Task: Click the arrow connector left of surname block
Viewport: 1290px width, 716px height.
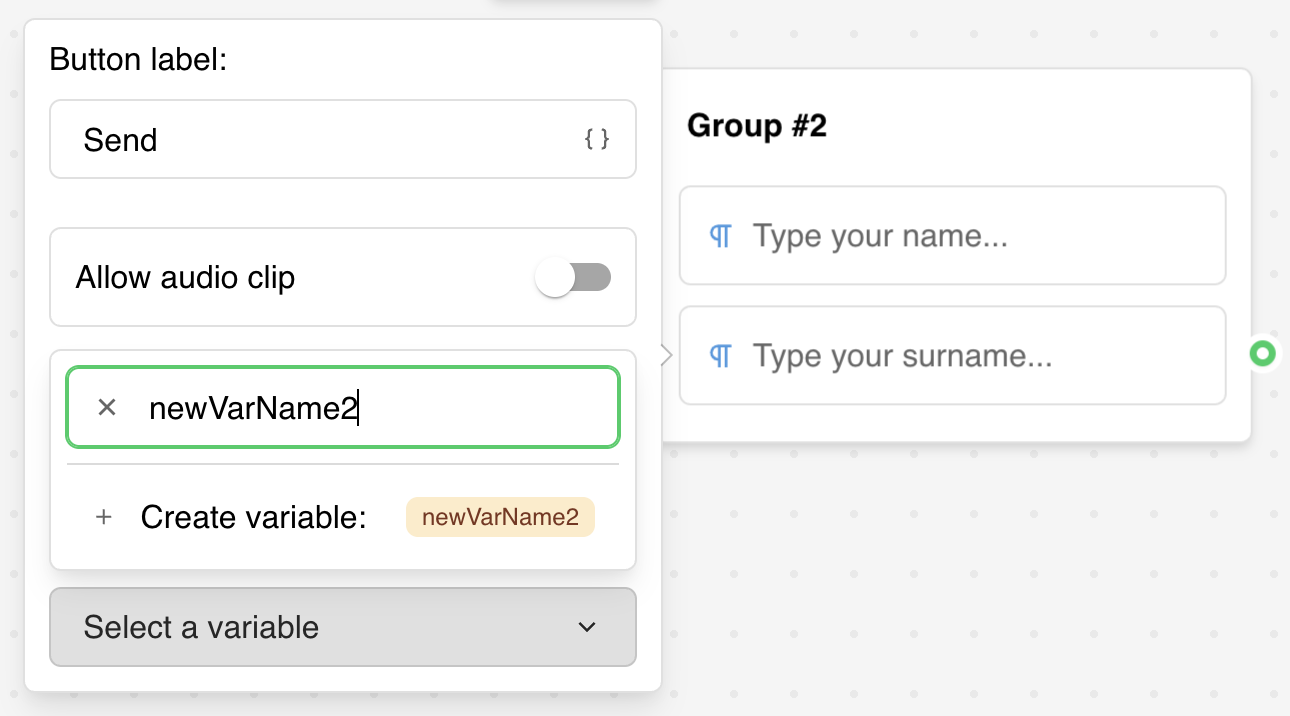Action: [x=666, y=354]
